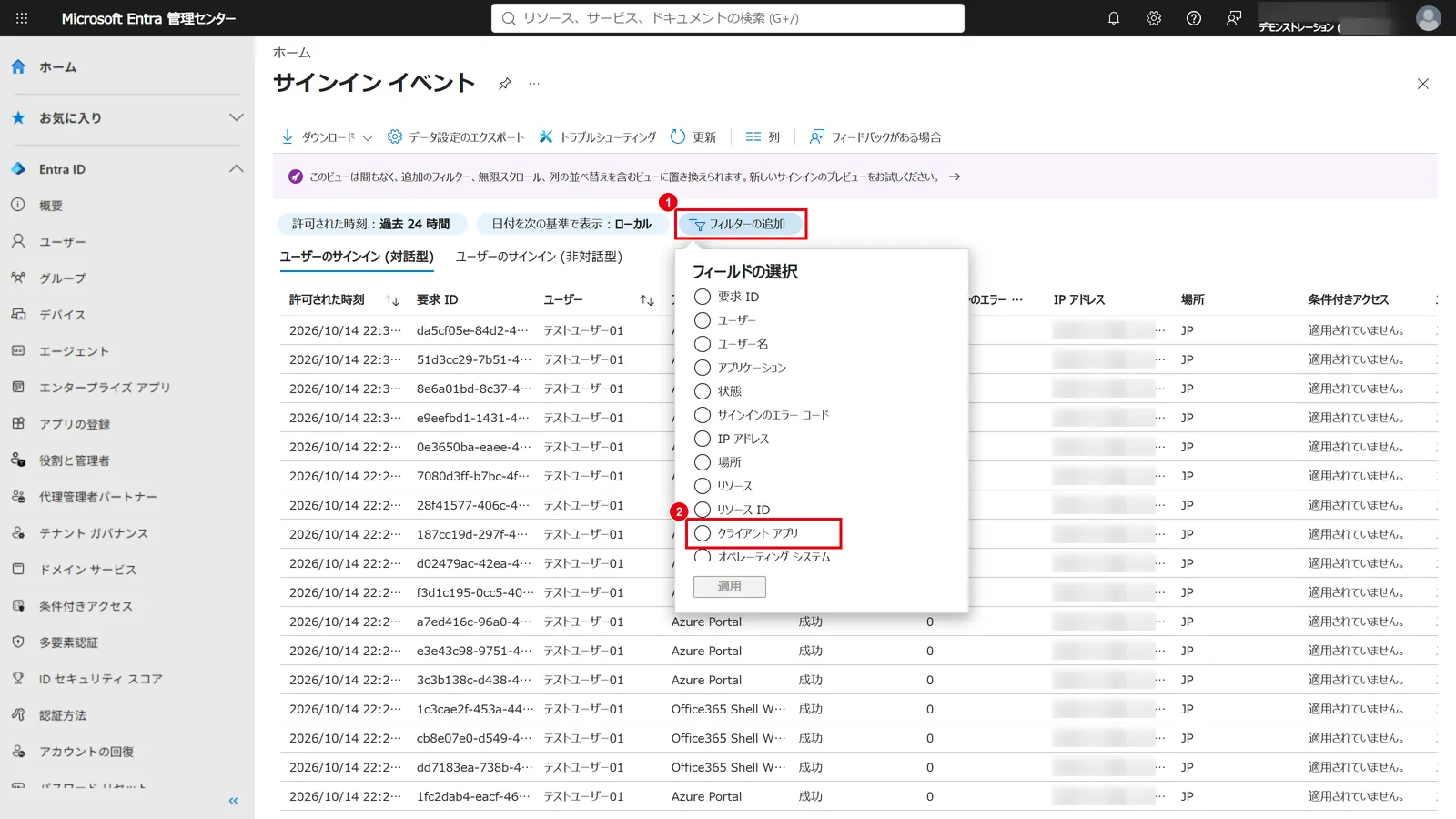Pin the サインイン イベント page
The image size is (1456, 819).
click(x=505, y=84)
